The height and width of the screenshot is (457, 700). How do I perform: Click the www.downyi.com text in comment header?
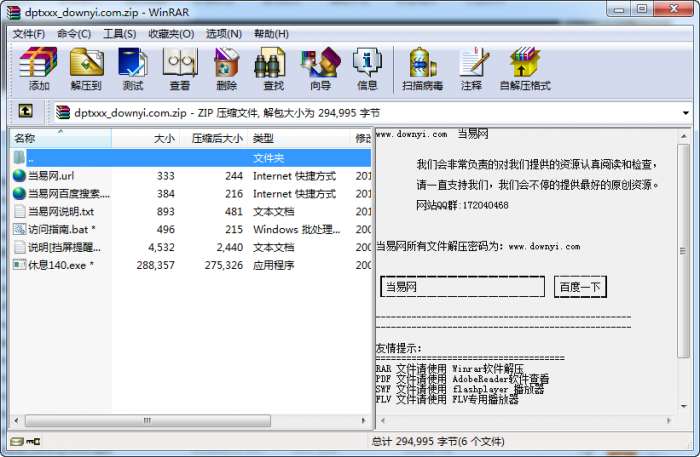pyautogui.click(x=411, y=134)
